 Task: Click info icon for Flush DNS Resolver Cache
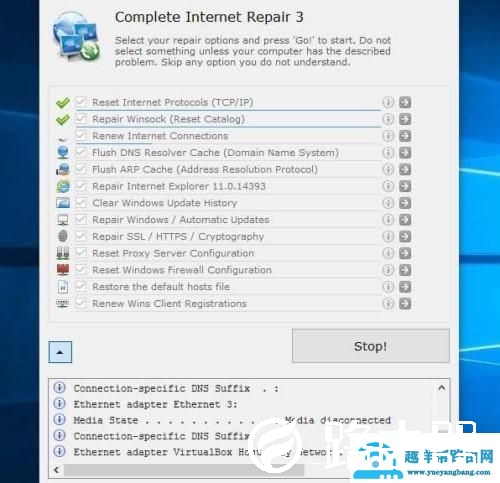tap(388, 153)
